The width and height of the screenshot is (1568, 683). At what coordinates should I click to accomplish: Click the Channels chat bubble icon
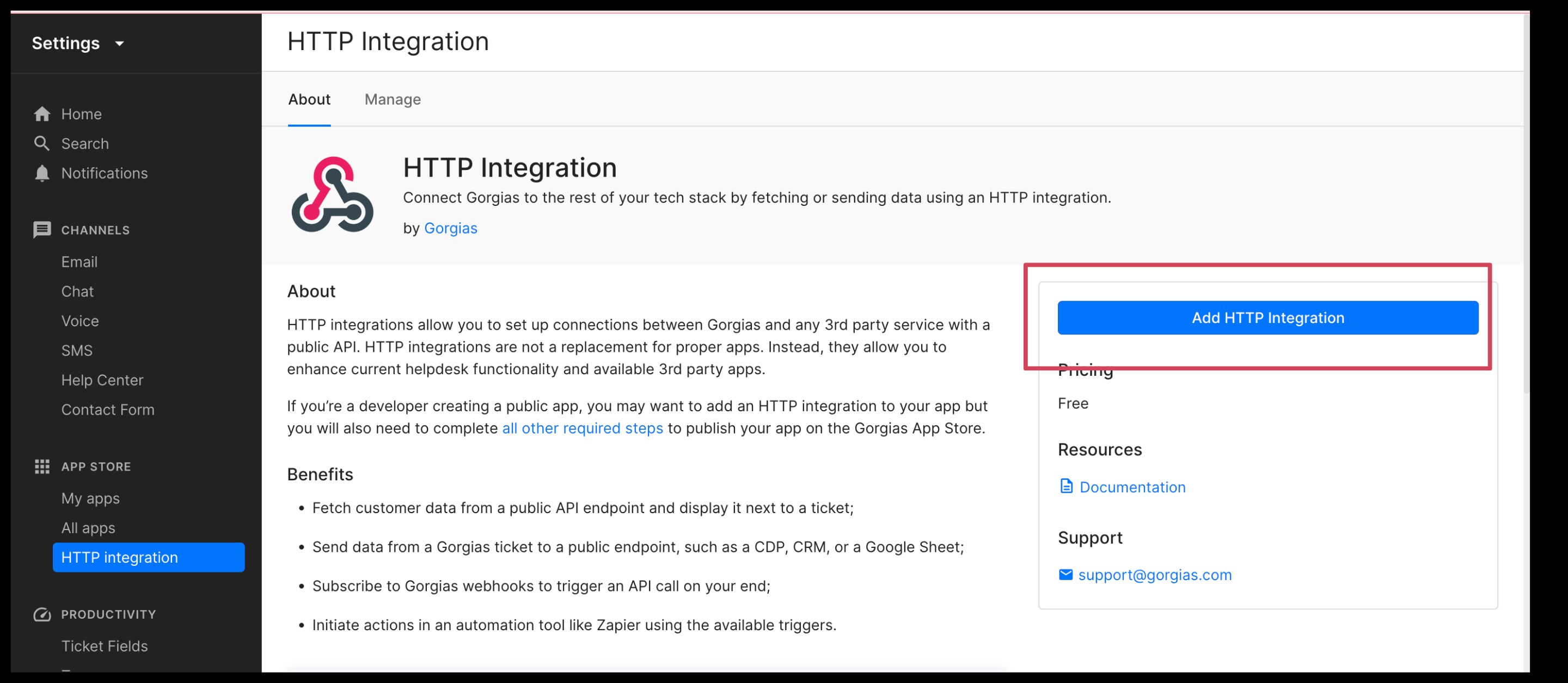point(42,230)
